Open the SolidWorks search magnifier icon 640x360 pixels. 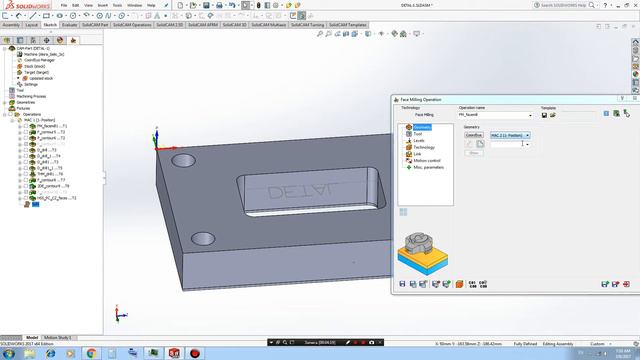[x=591, y=5]
